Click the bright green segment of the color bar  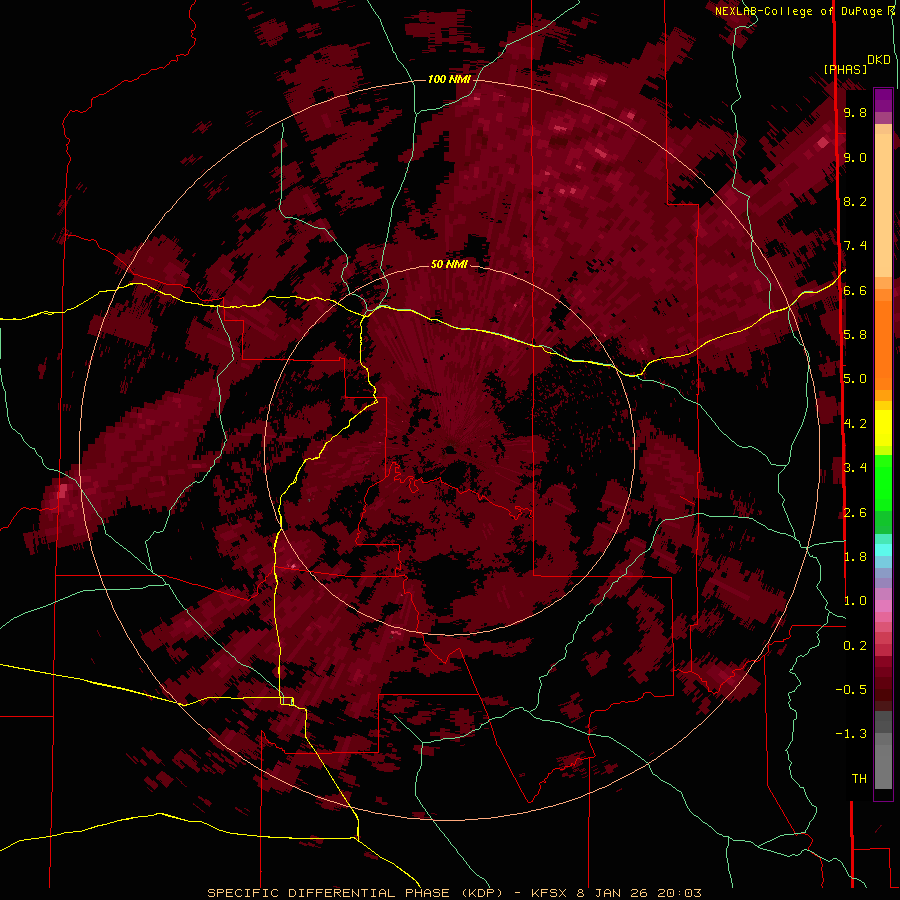coord(883,482)
